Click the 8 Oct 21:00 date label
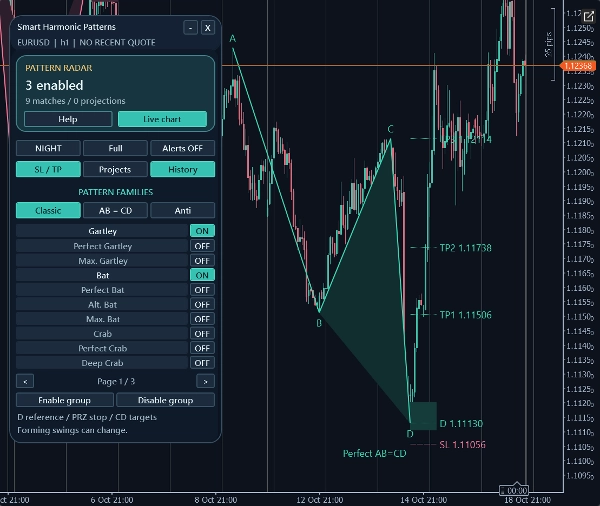This screenshot has height=506, width=600. coord(216,500)
